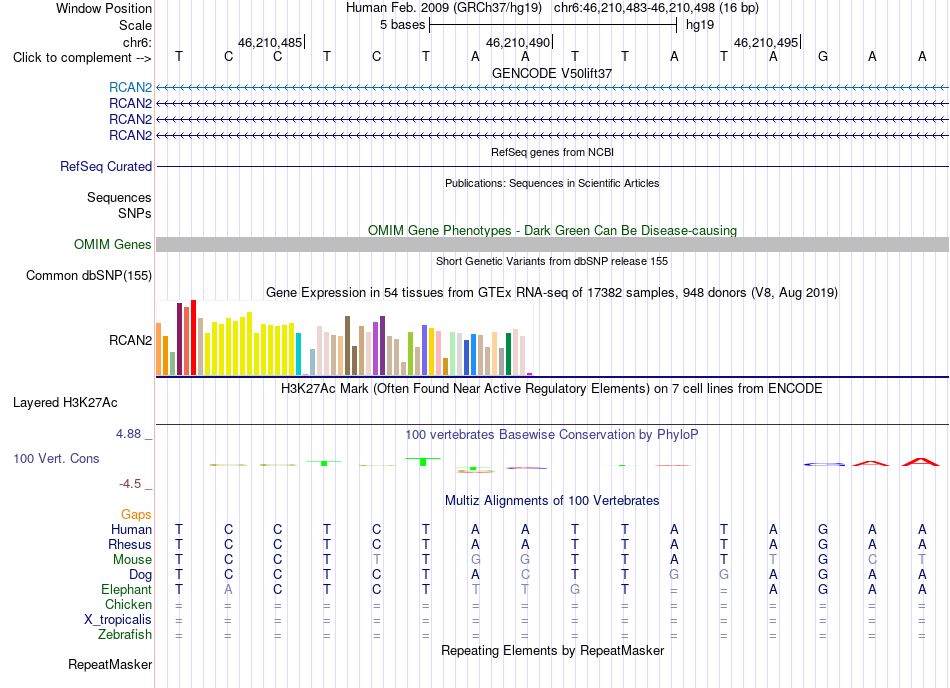Click the tiny magenta bar ending the GTEx chart
This screenshot has height=688, width=950.
tap(530, 374)
